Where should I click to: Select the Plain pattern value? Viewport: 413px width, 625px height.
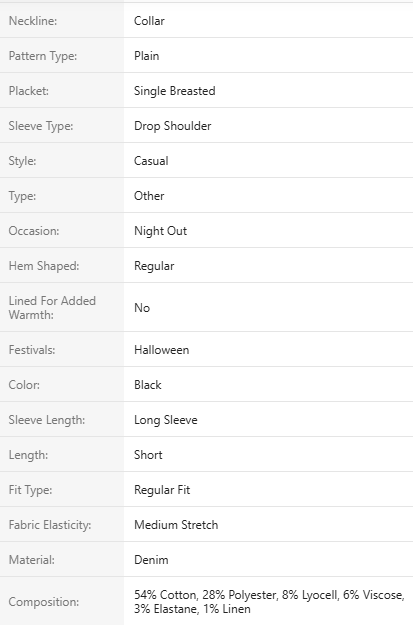[x=146, y=56]
